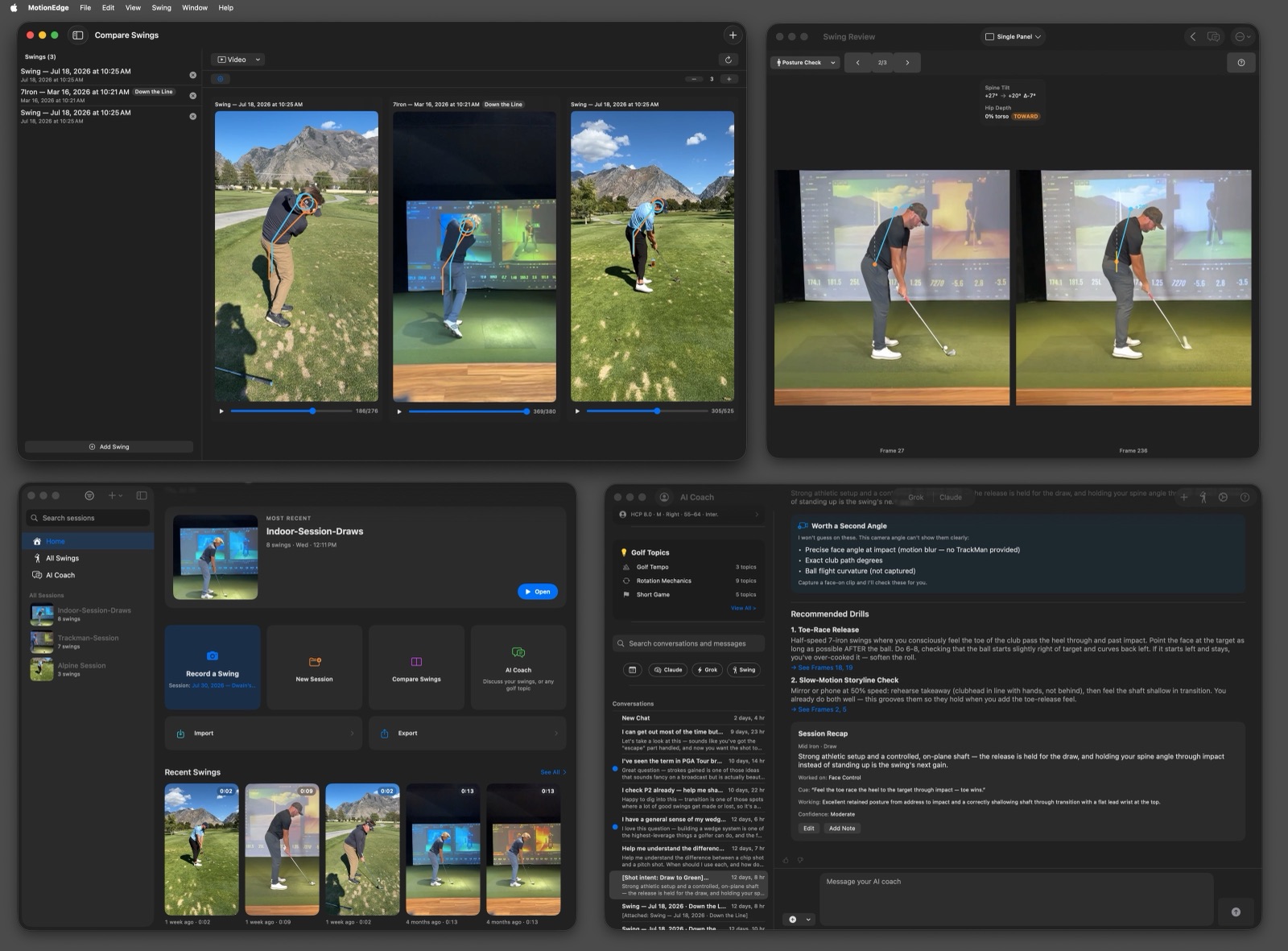Open the Apple menu

pos(13,8)
